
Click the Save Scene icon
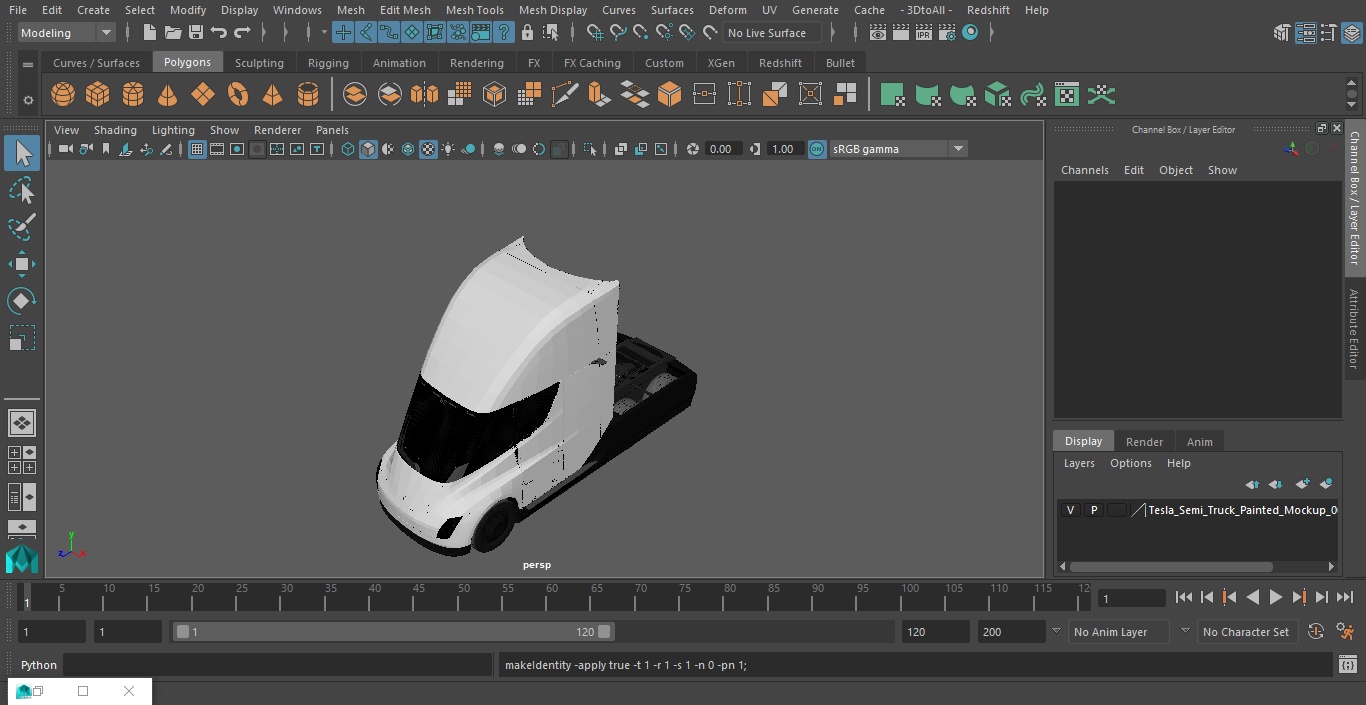[x=196, y=33]
